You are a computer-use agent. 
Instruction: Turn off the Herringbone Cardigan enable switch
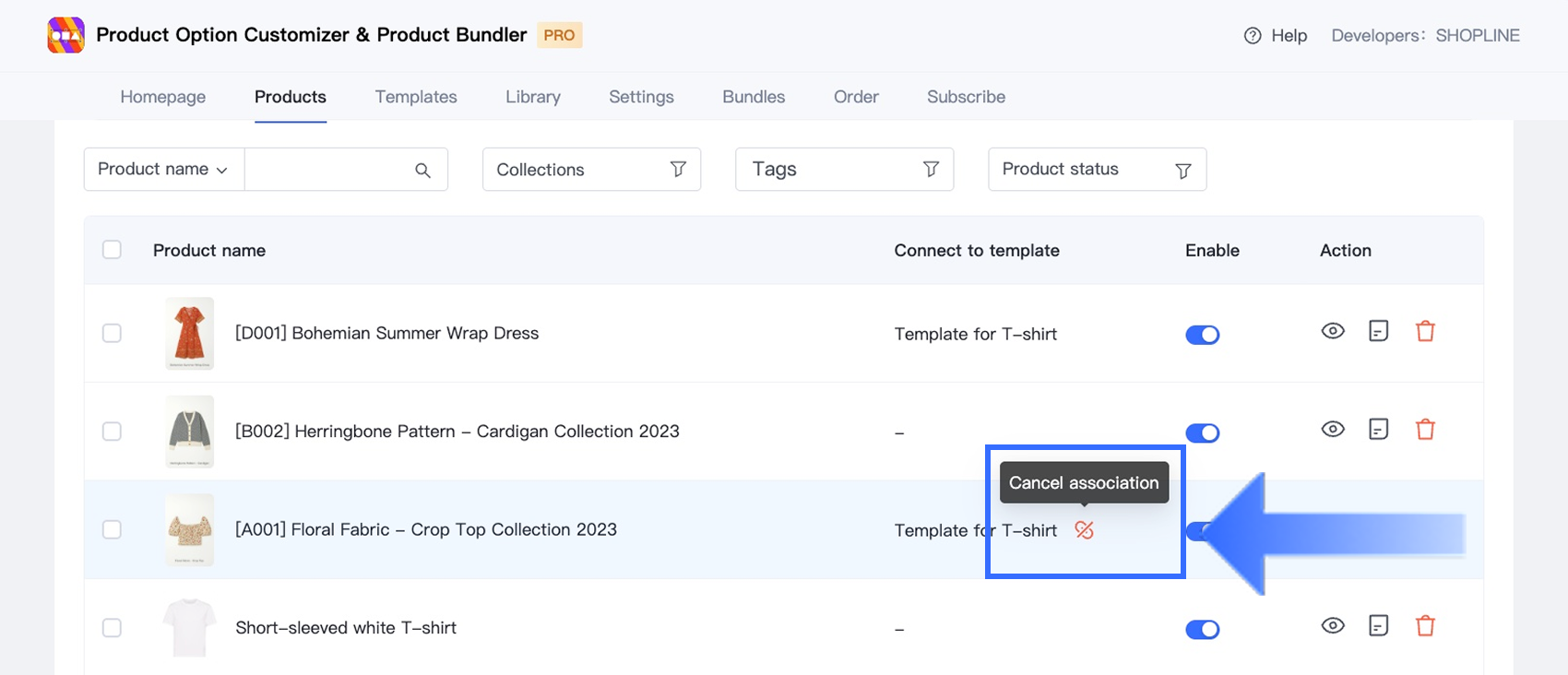[x=1202, y=432]
